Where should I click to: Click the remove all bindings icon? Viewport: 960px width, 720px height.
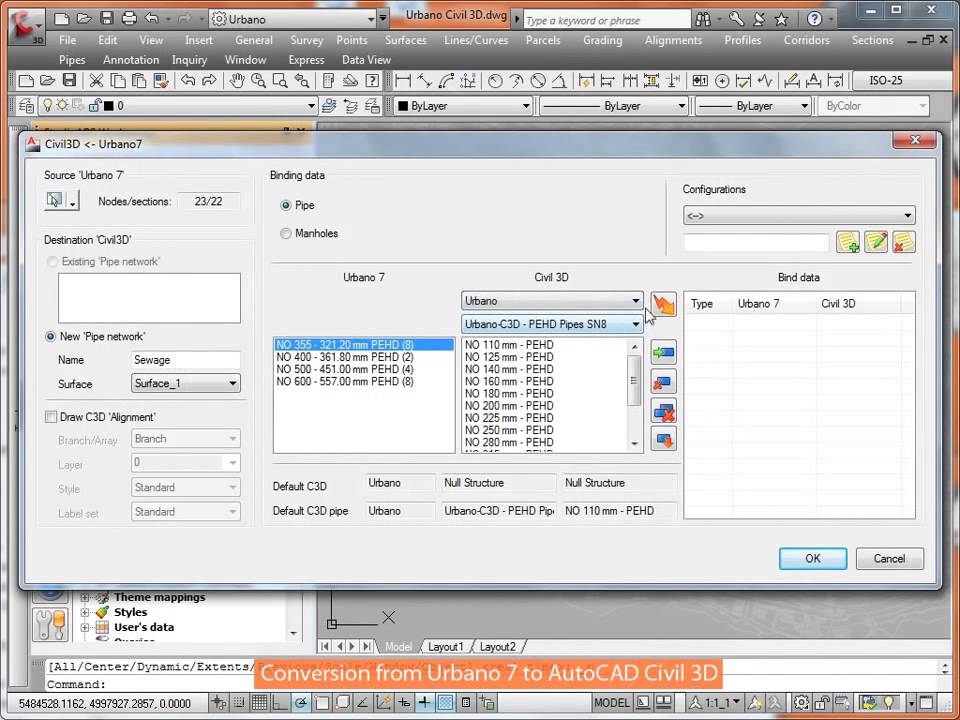pyautogui.click(x=663, y=411)
